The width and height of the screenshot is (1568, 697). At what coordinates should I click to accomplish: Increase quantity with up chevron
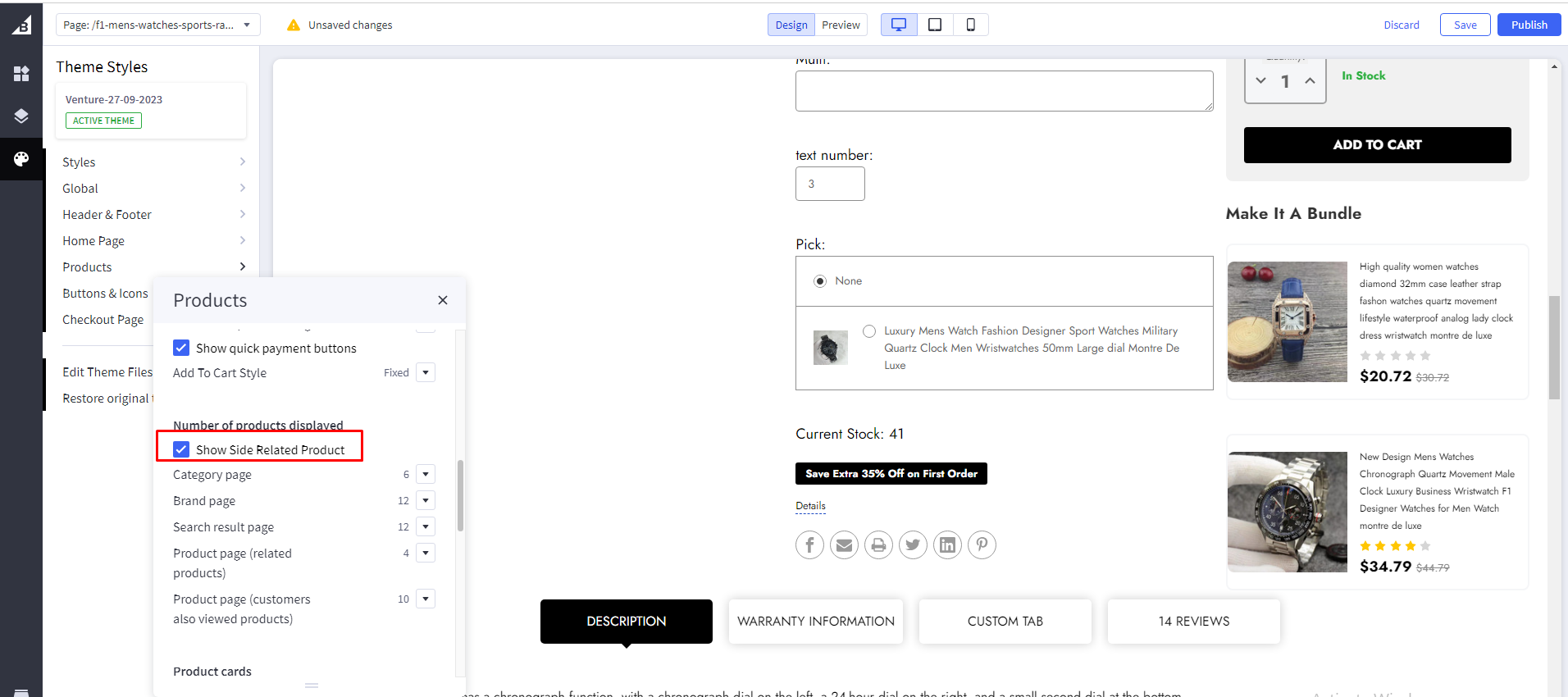pos(1310,80)
